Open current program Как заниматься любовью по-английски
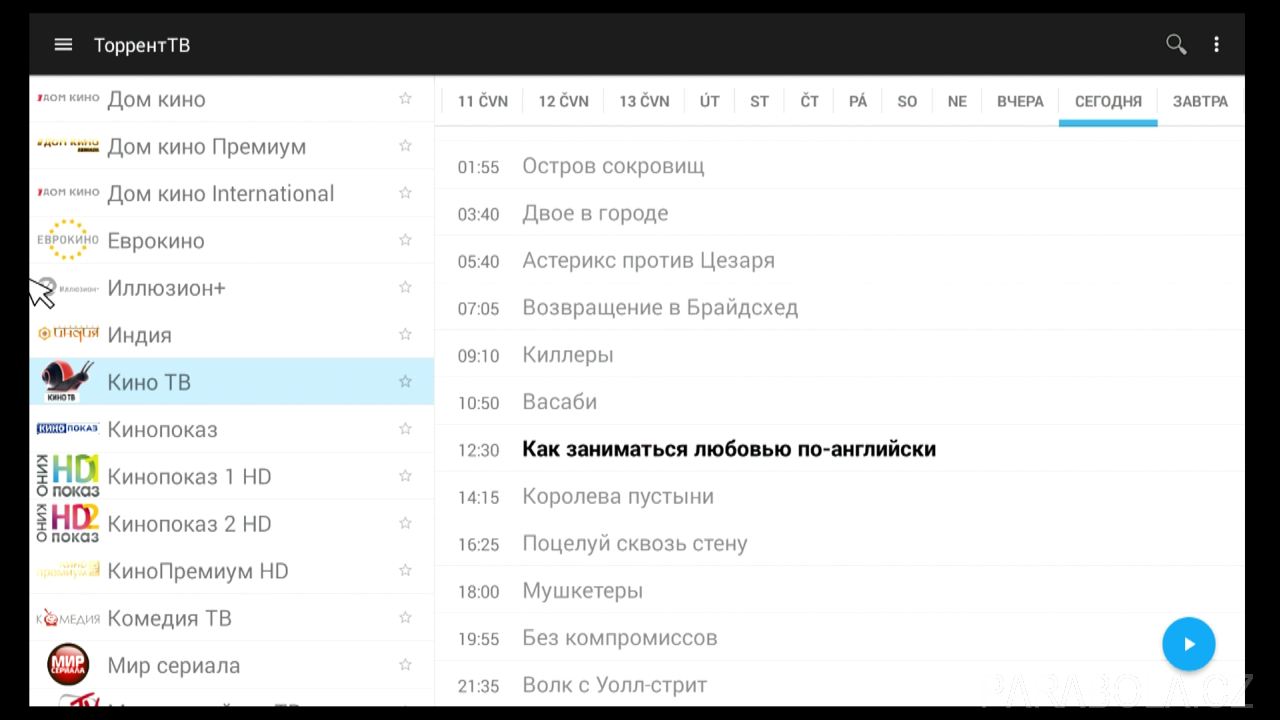The image size is (1280, 720). tap(840, 449)
